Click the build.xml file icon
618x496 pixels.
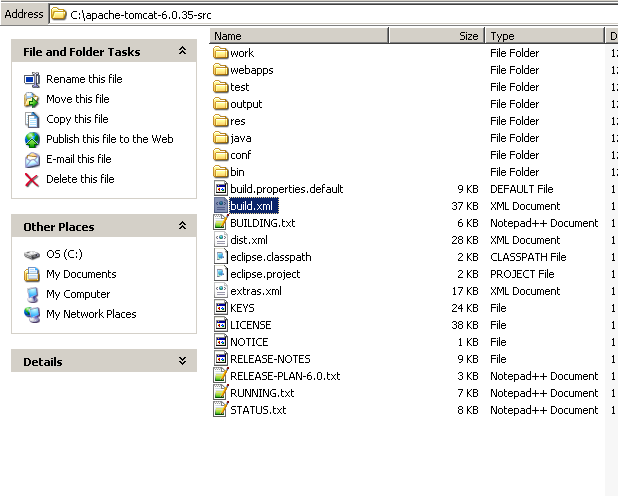(x=221, y=205)
